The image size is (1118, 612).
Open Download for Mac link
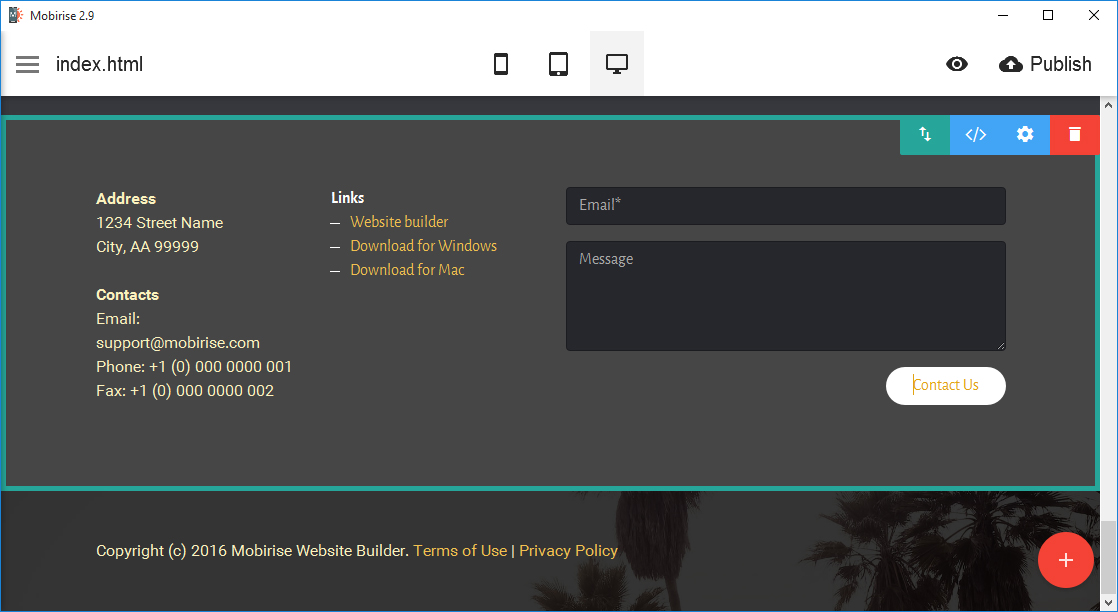(x=407, y=270)
